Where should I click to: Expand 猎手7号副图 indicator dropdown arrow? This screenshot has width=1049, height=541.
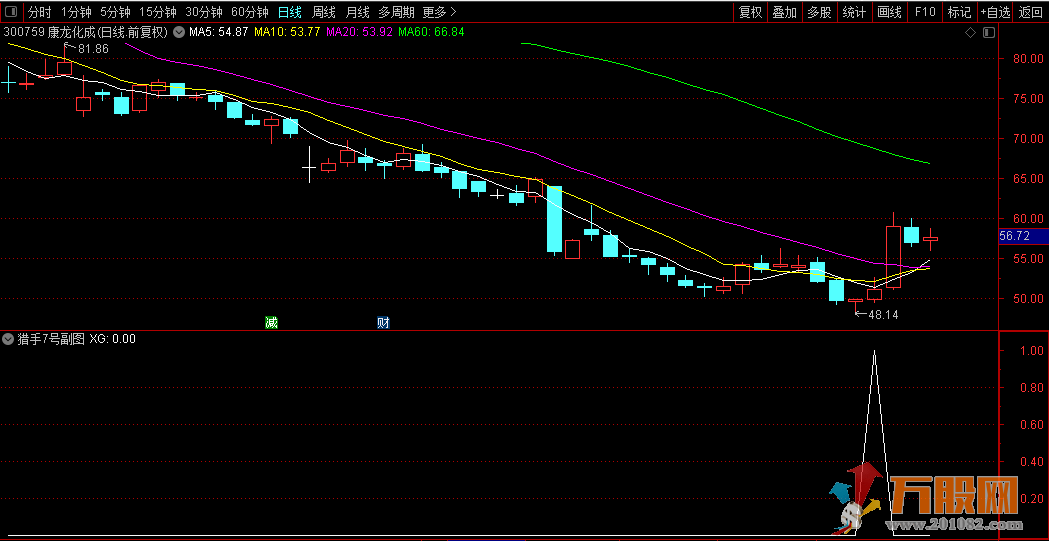[x=8, y=339]
